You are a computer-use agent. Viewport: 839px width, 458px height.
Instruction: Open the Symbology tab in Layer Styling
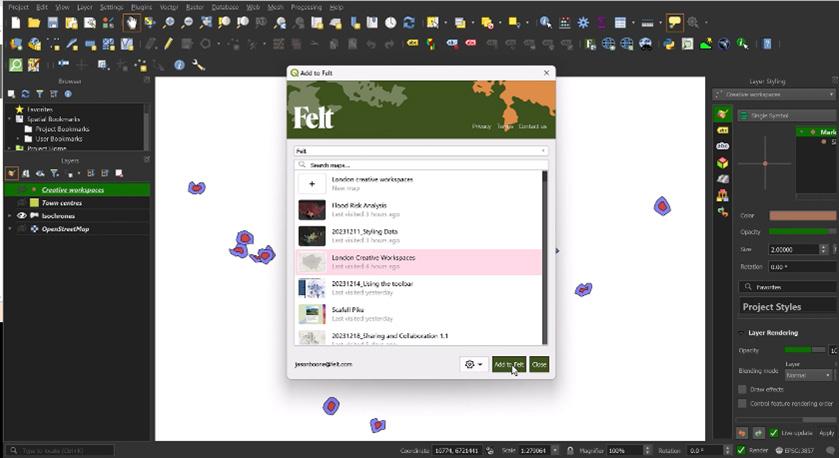pyautogui.click(x=722, y=113)
